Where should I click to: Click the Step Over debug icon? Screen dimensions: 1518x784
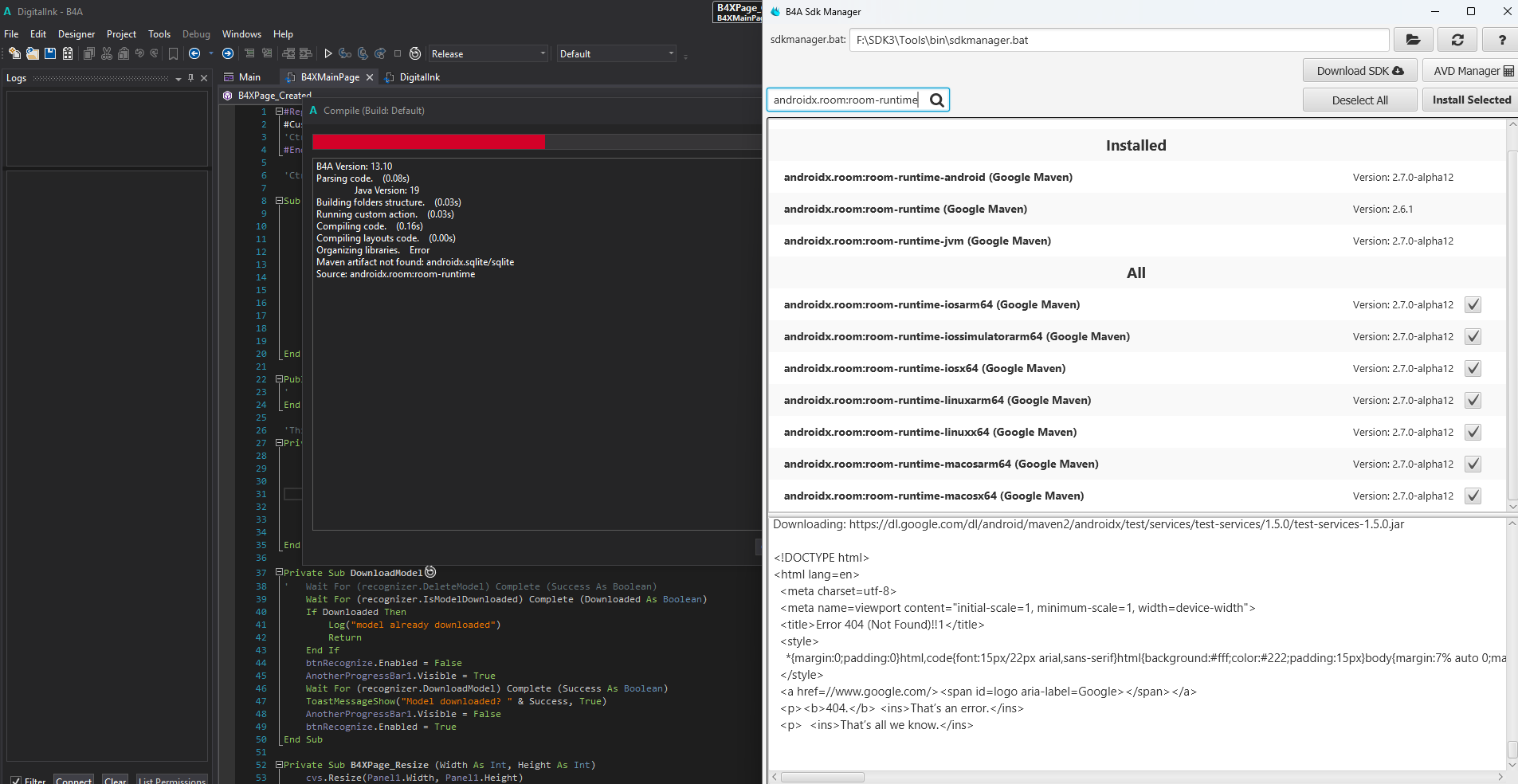(363, 53)
